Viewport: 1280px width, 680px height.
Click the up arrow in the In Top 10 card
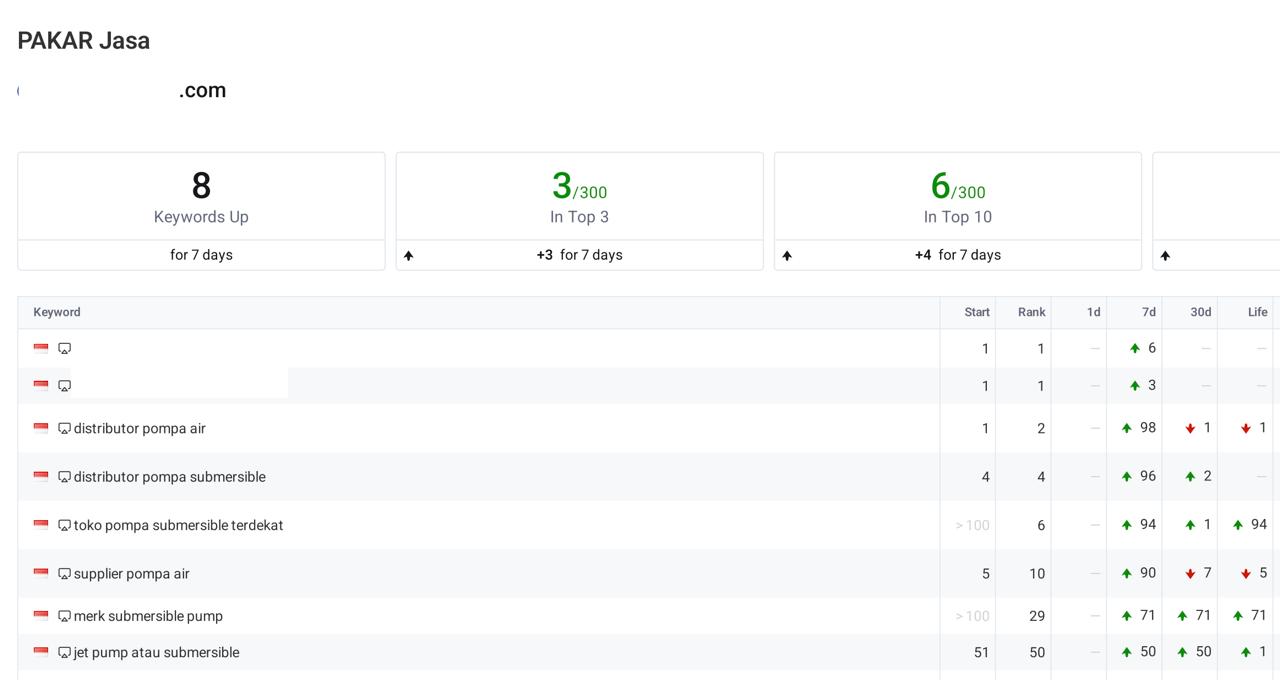pos(787,256)
